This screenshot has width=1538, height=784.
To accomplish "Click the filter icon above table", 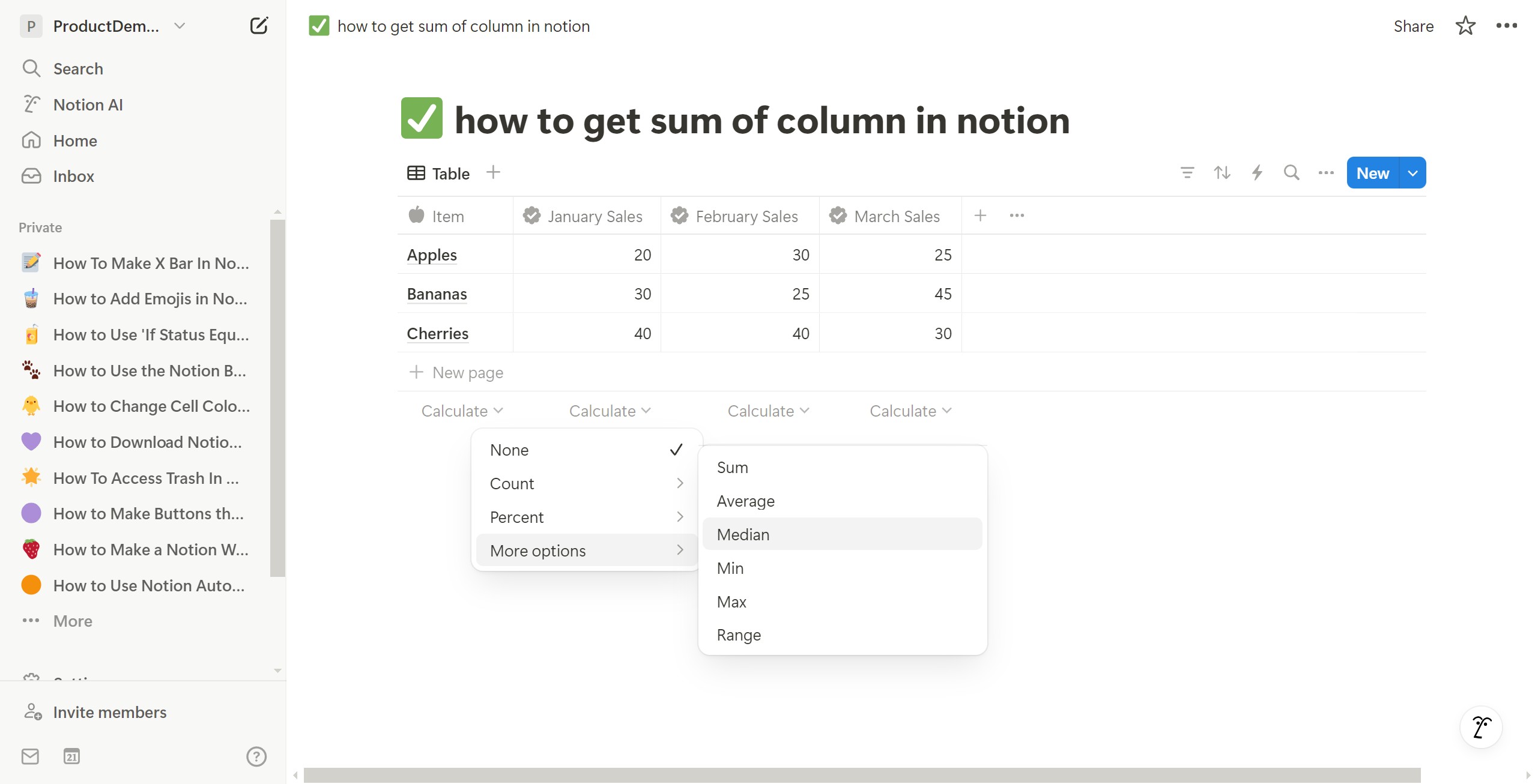I will [1187, 173].
